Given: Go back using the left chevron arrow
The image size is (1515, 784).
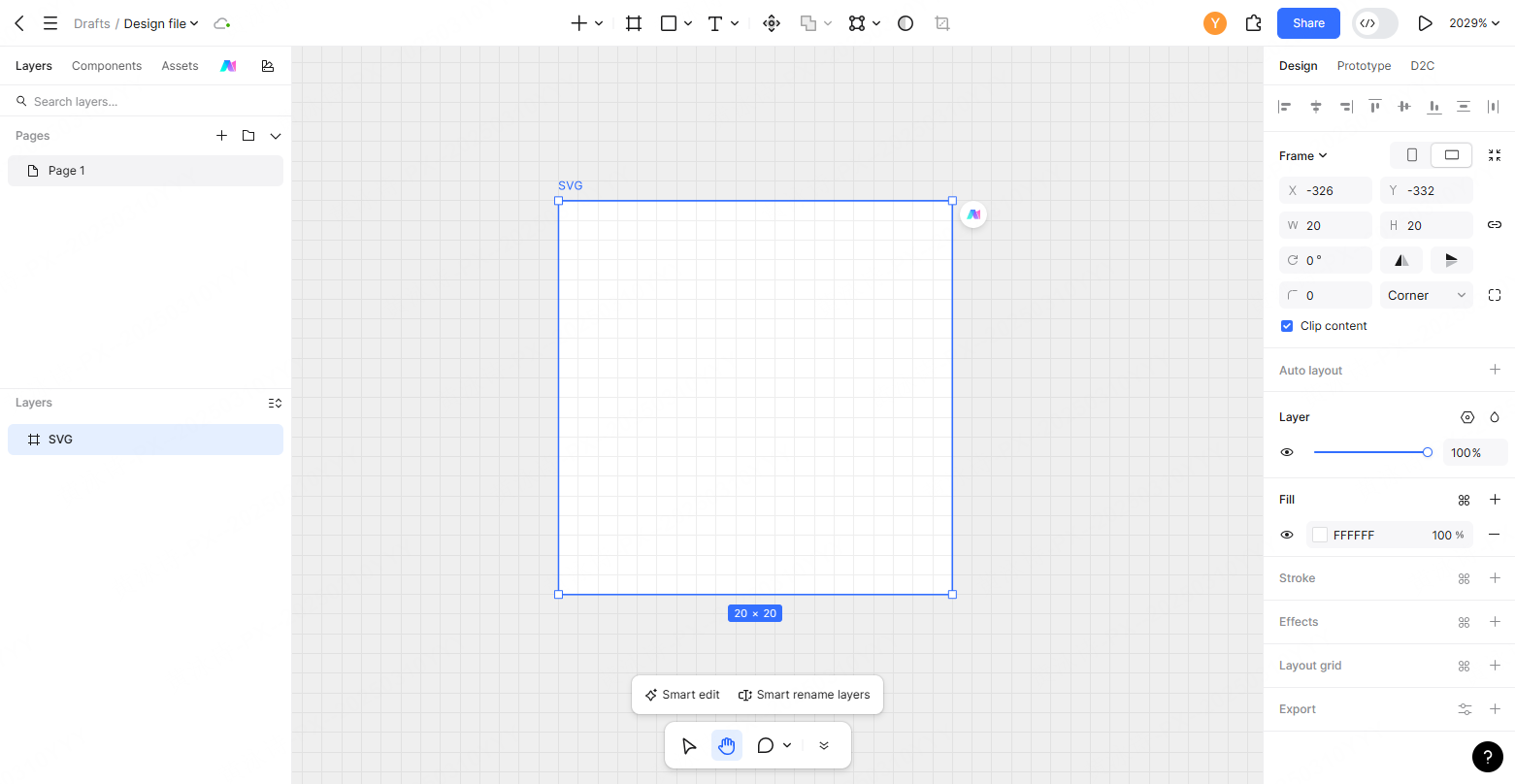Looking at the screenshot, I should 19,23.
